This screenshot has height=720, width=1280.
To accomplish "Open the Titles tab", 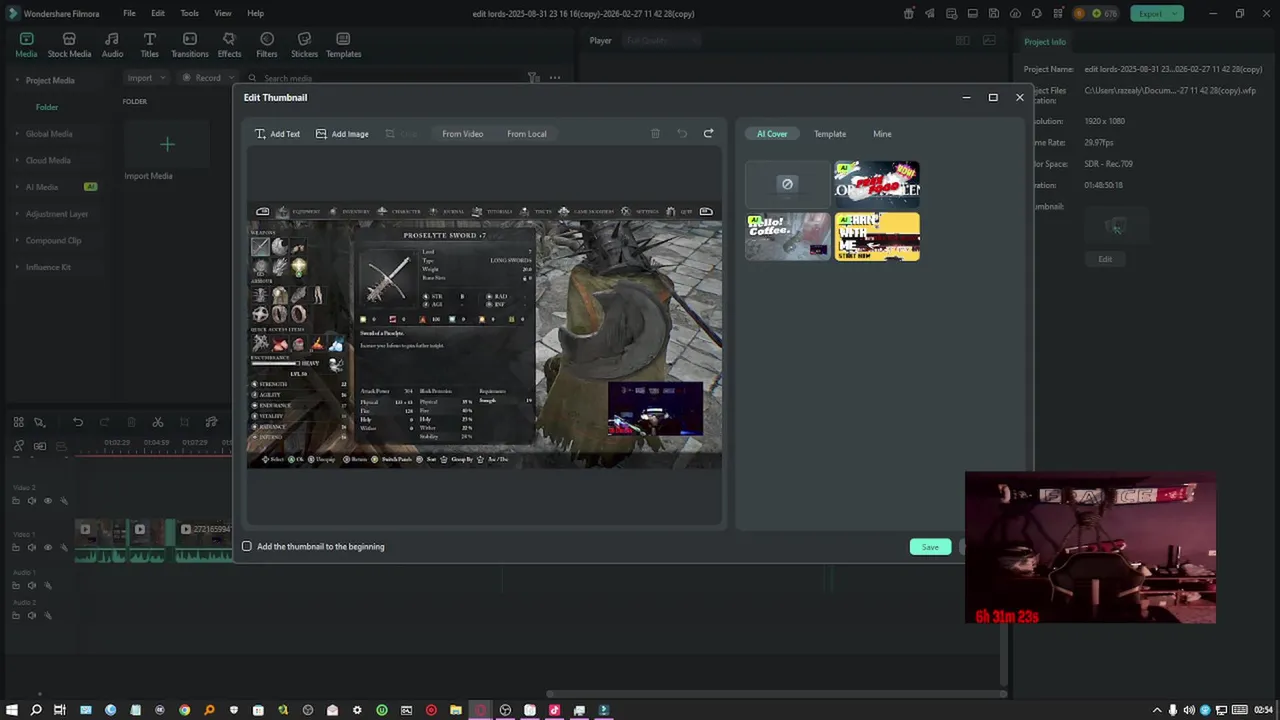I will click(x=149, y=45).
